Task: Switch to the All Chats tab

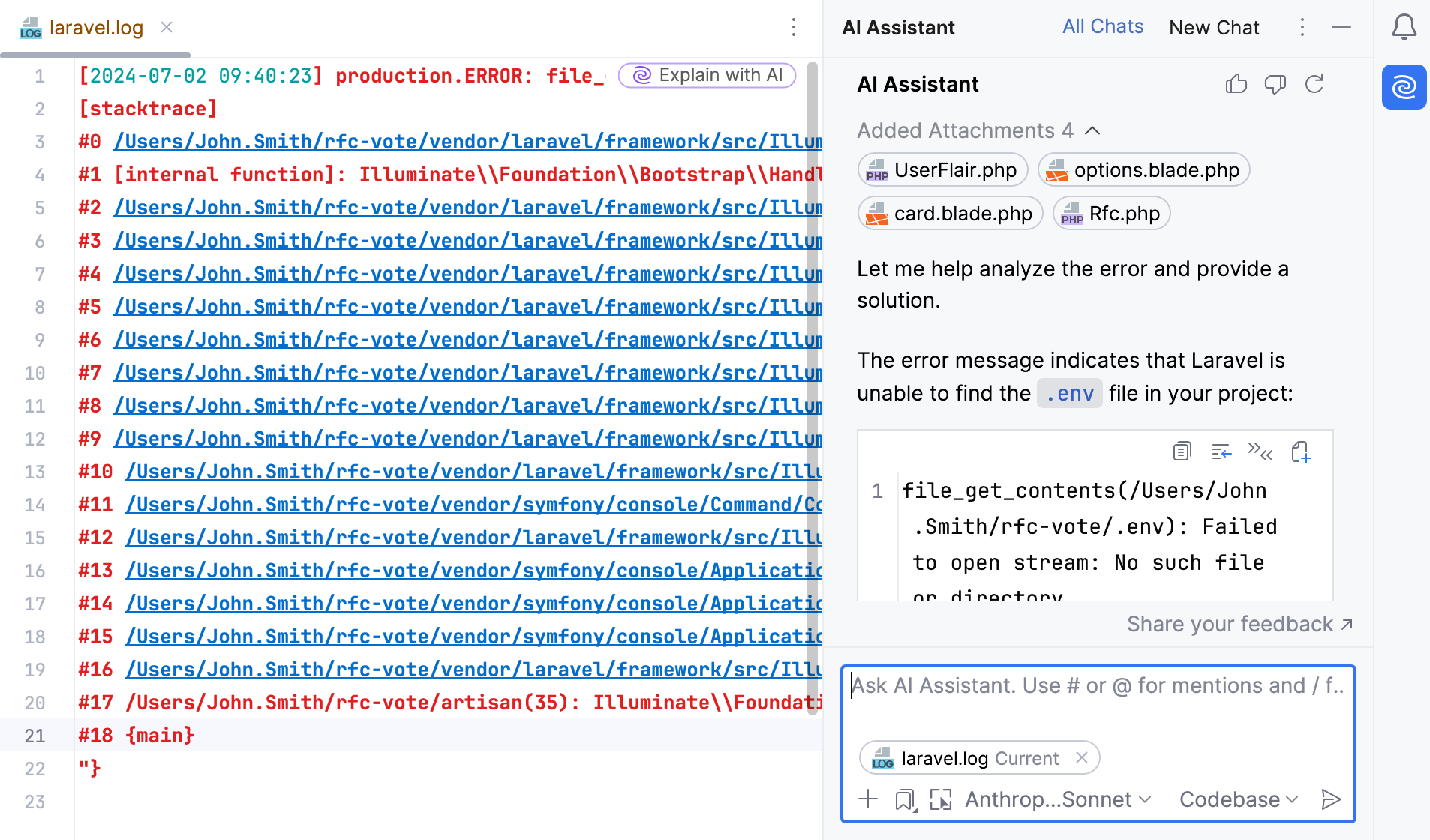Action: 1103,26
